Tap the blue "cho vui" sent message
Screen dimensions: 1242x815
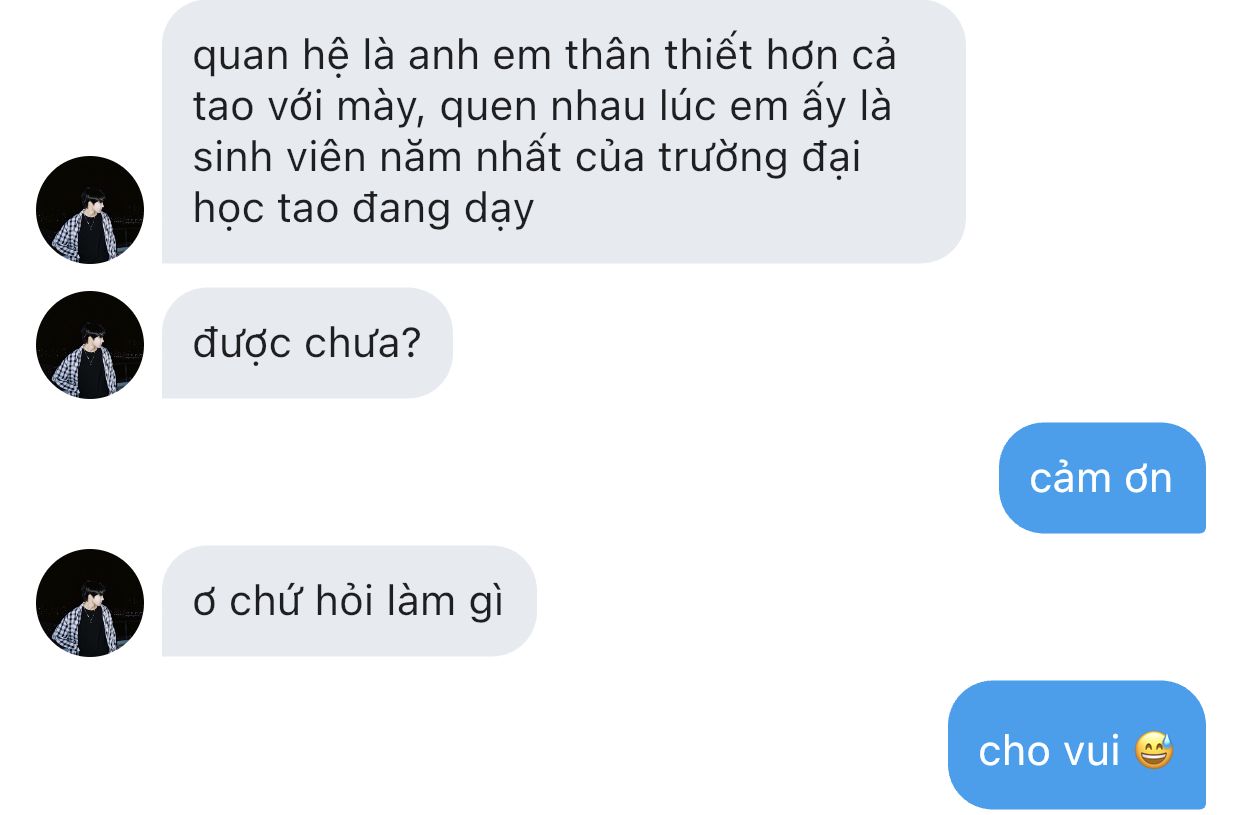pyautogui.click(x=1077, y=745)
